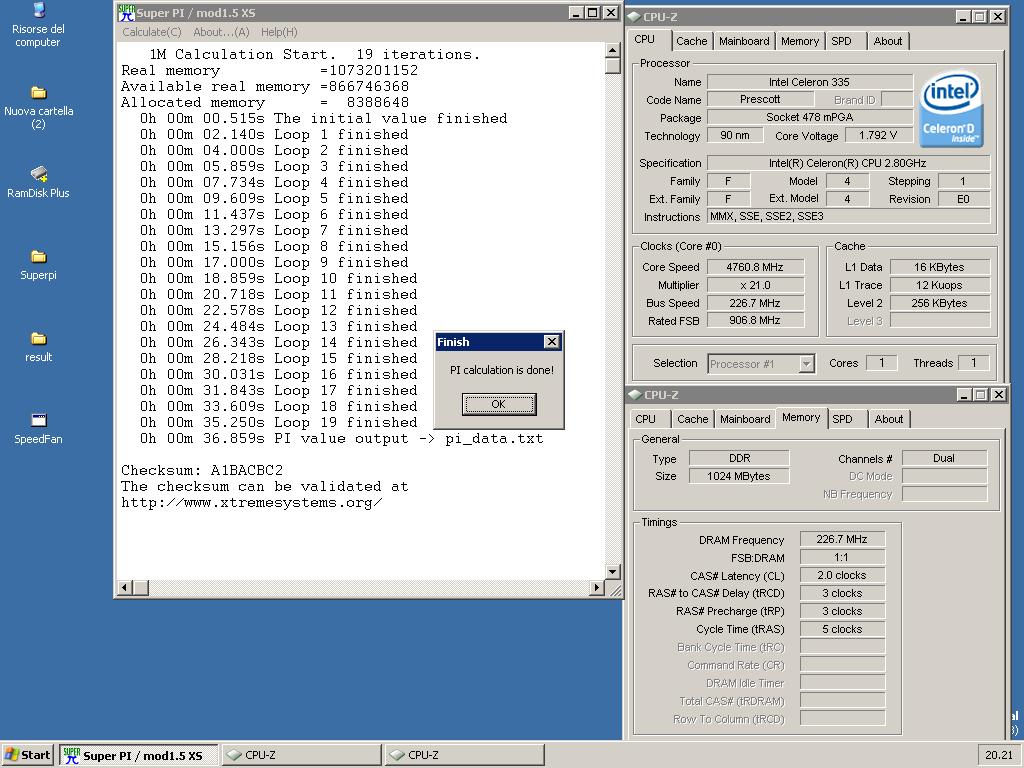Launch SpeedFan desktop shortcut
The image size is (1024, 768).
pos(38,428)
